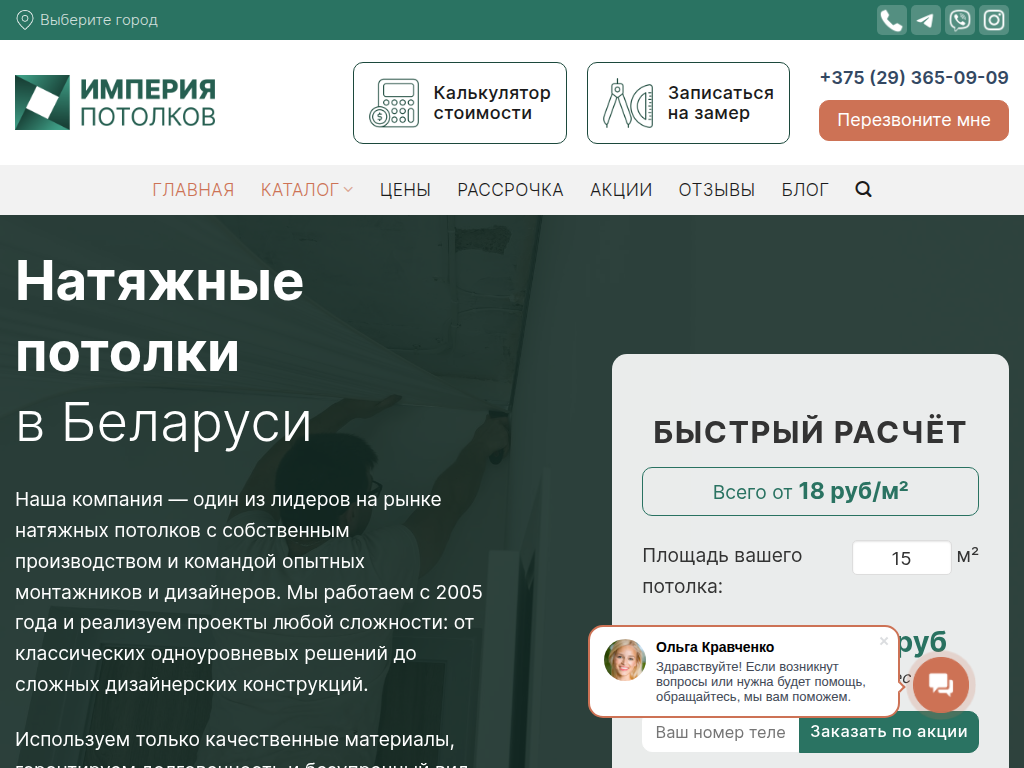
Task: Open the РАССРОЧКА page from the menu
Action: pos(510,189)
